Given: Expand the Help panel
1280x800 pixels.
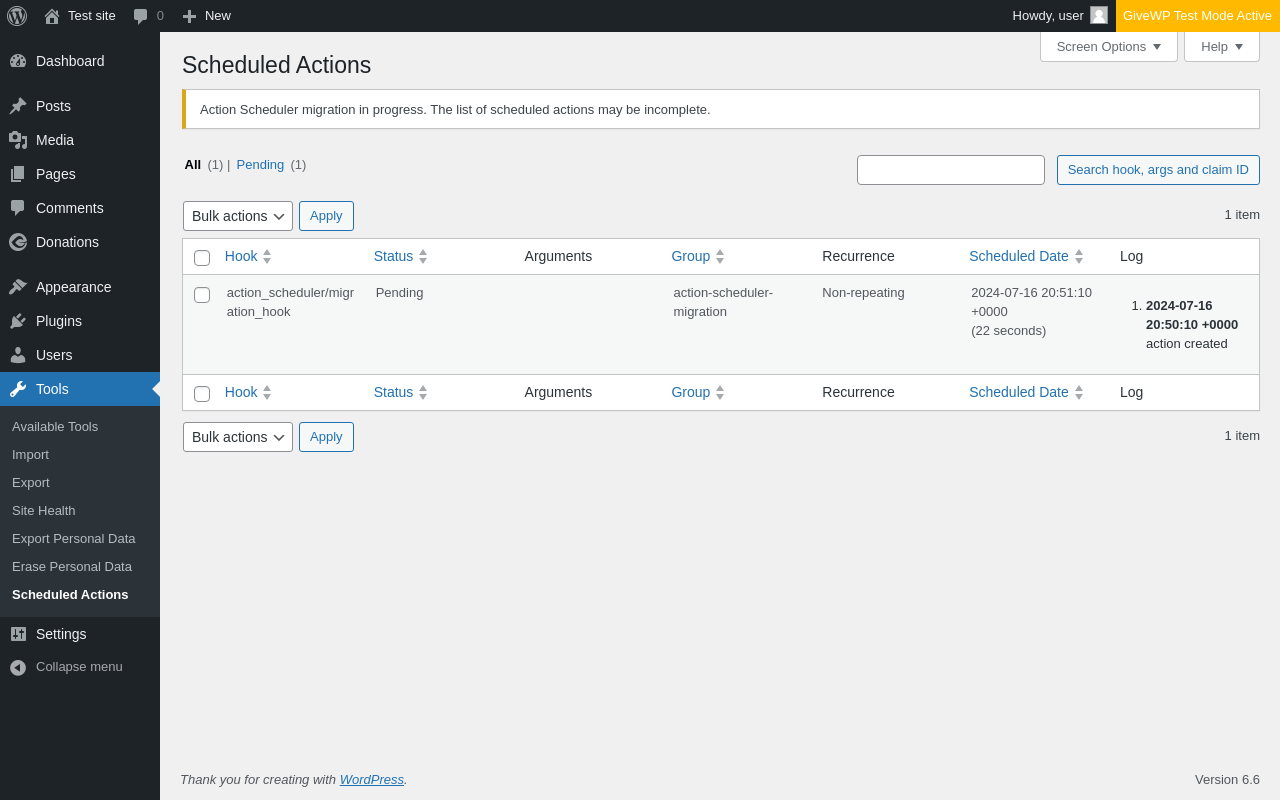Looking at the screenshot, I should 1221,46.
